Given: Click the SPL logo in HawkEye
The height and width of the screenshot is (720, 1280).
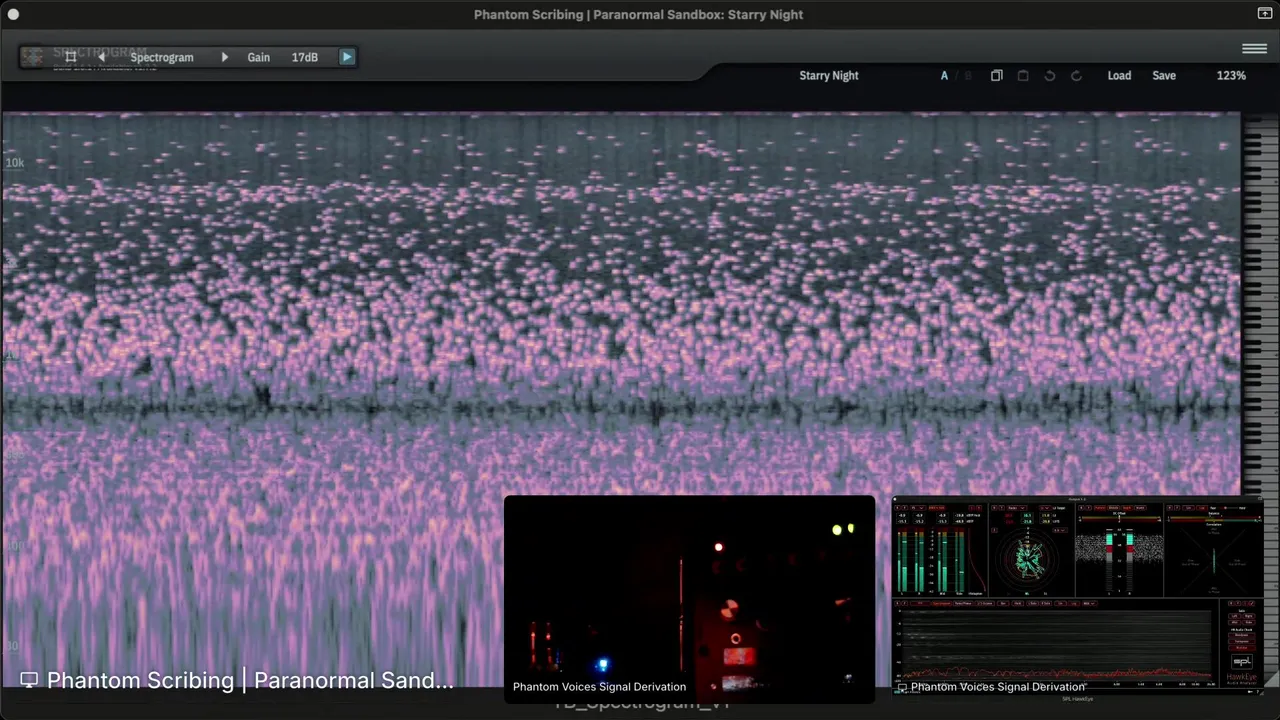Looking at the screenshot, I should 1242,662.
